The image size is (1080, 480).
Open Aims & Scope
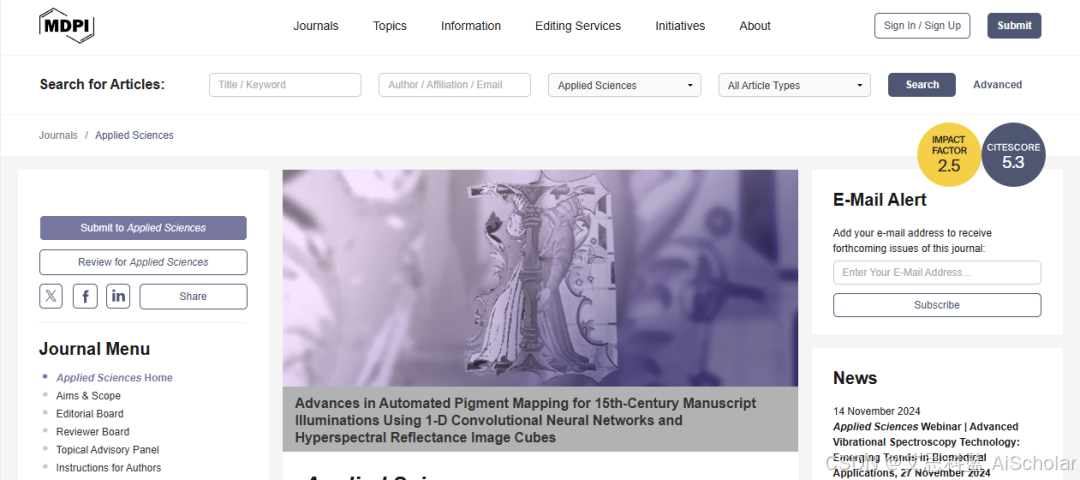(88, 396)
